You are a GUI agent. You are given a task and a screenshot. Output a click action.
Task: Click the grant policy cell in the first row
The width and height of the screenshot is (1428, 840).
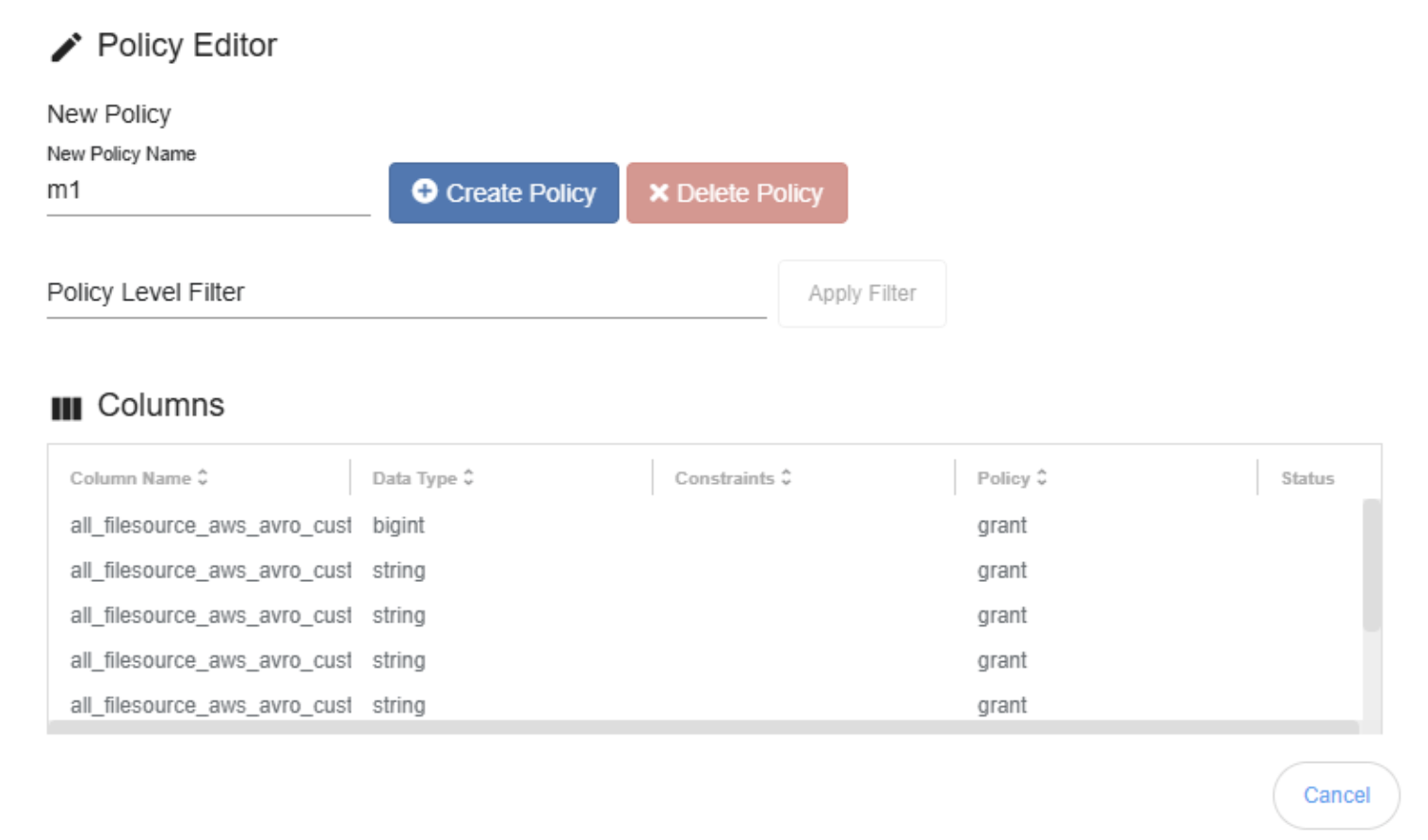click(1001, 525)
